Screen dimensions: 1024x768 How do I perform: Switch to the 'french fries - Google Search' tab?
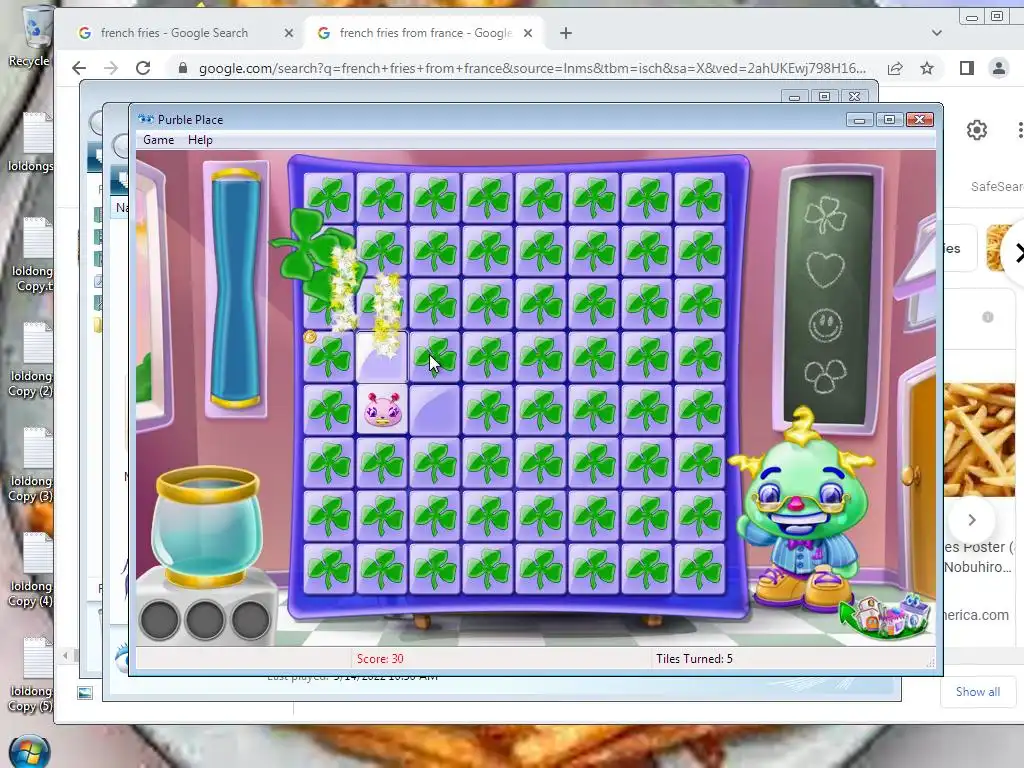point(174,33)
